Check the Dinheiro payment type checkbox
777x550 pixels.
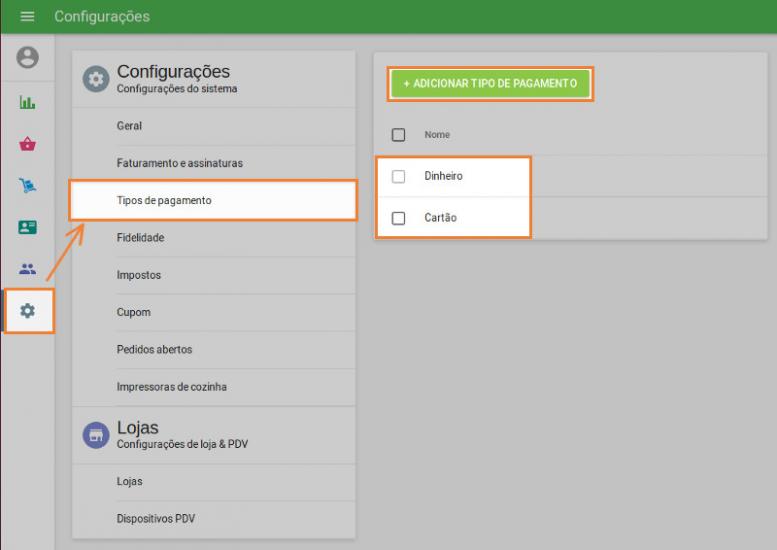pos(398,176)
